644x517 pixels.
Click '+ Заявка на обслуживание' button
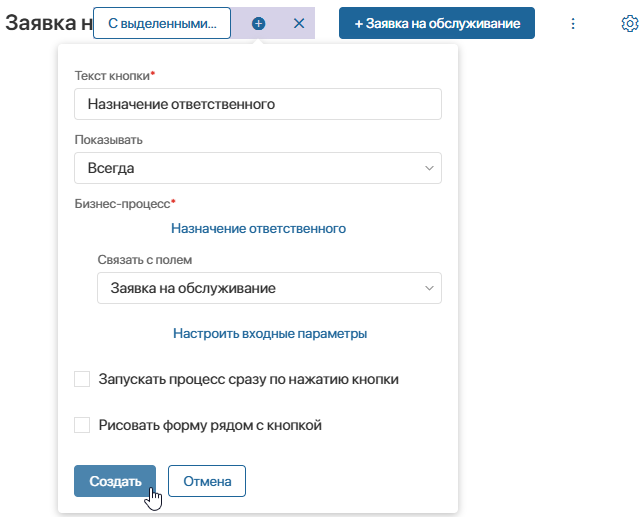point(437,23)
